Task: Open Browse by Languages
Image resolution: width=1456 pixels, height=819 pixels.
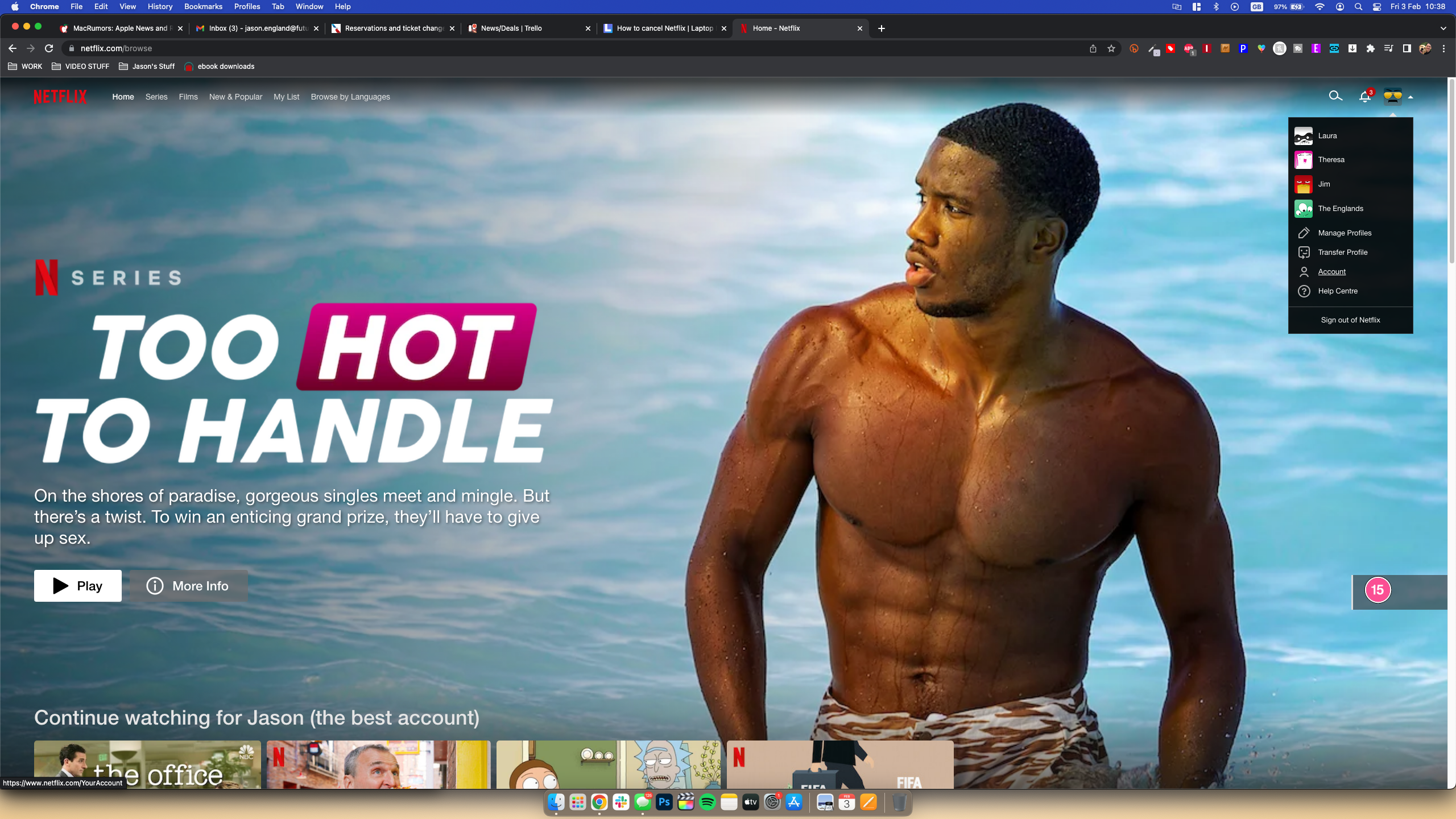Action: point(350,97)
